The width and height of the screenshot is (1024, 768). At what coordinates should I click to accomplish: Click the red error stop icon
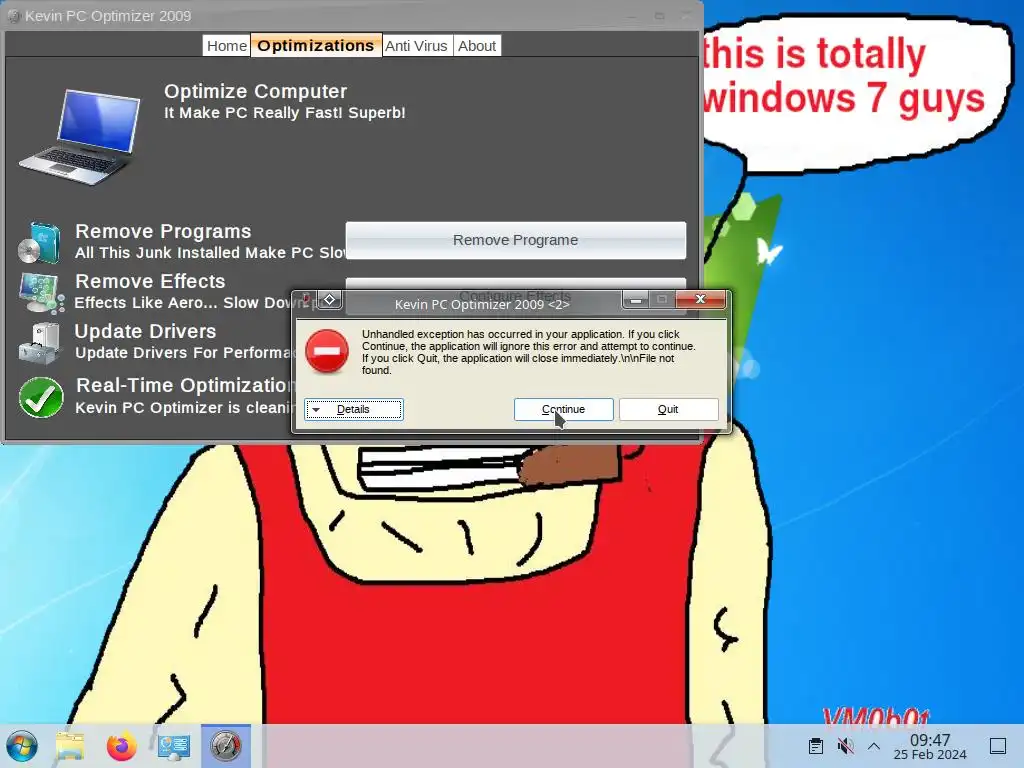click(x=327, y=351)
